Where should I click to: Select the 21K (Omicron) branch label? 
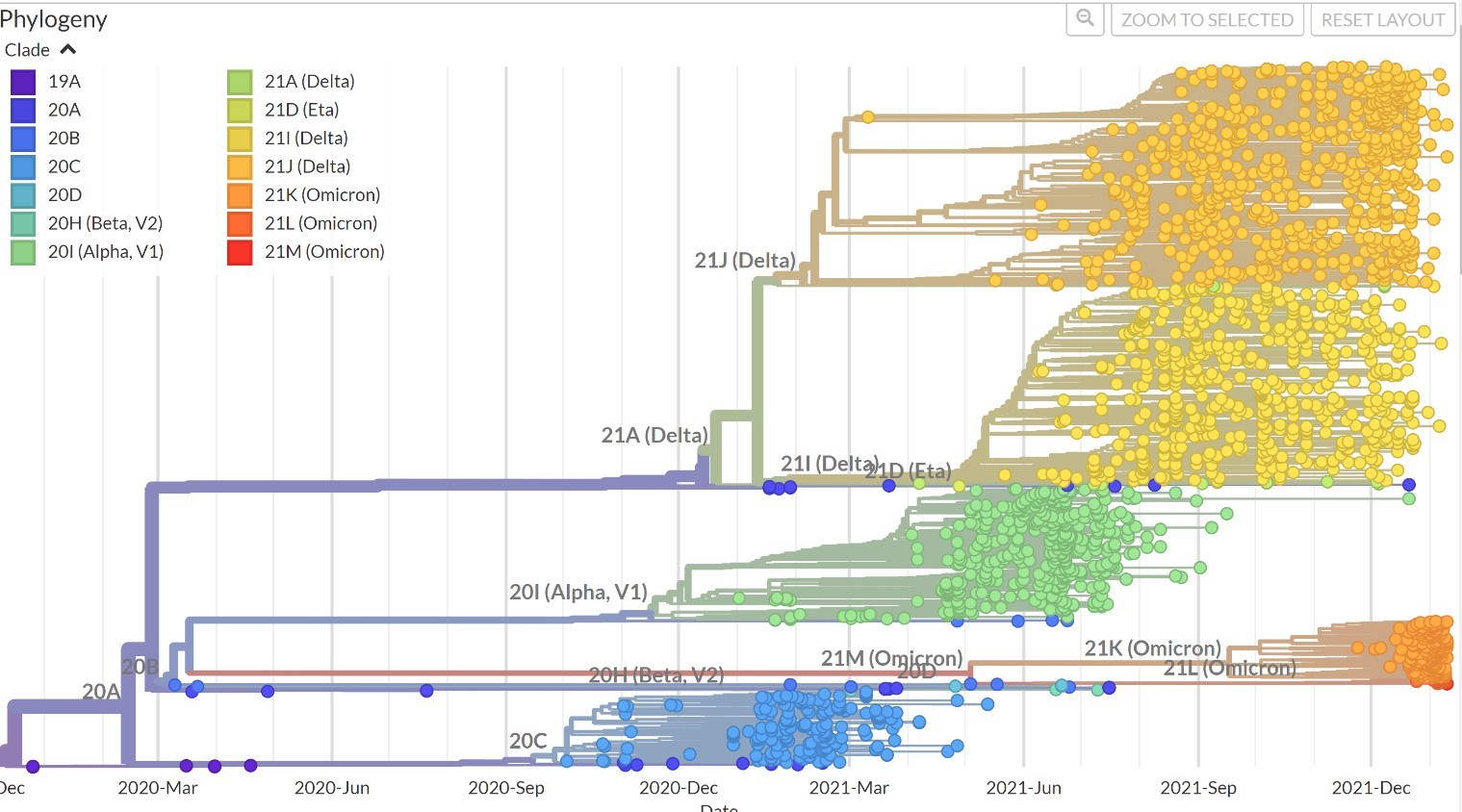[1152, 648]
